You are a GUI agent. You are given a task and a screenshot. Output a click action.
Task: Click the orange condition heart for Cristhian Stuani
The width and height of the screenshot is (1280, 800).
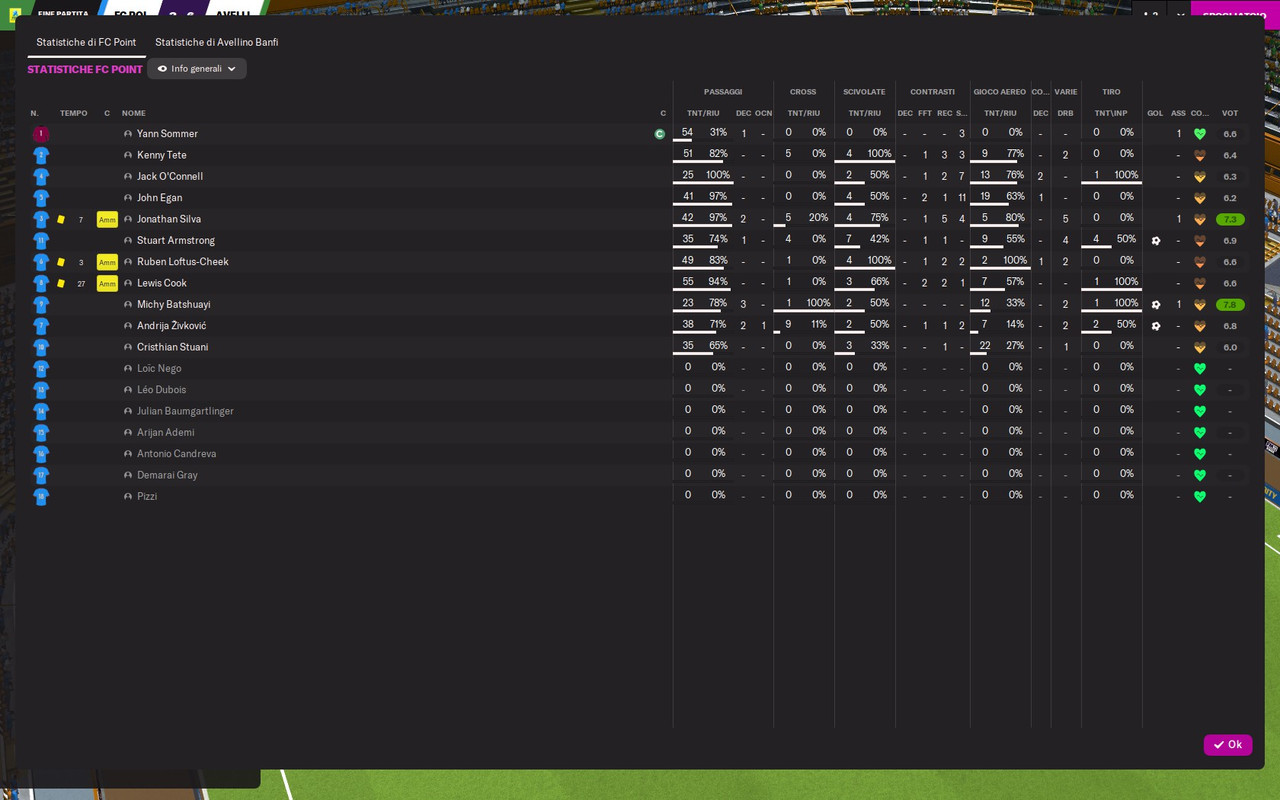[x=1200, y=348]
